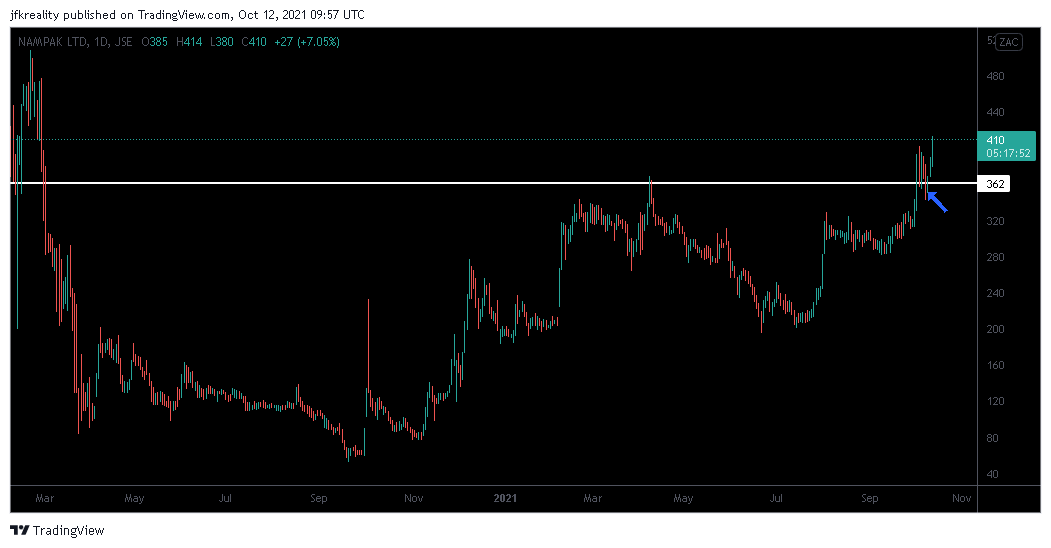Click the NAMPAK LTD symbol title
The width and height of the screenshot is (1051, 548).
click(52, 42)
